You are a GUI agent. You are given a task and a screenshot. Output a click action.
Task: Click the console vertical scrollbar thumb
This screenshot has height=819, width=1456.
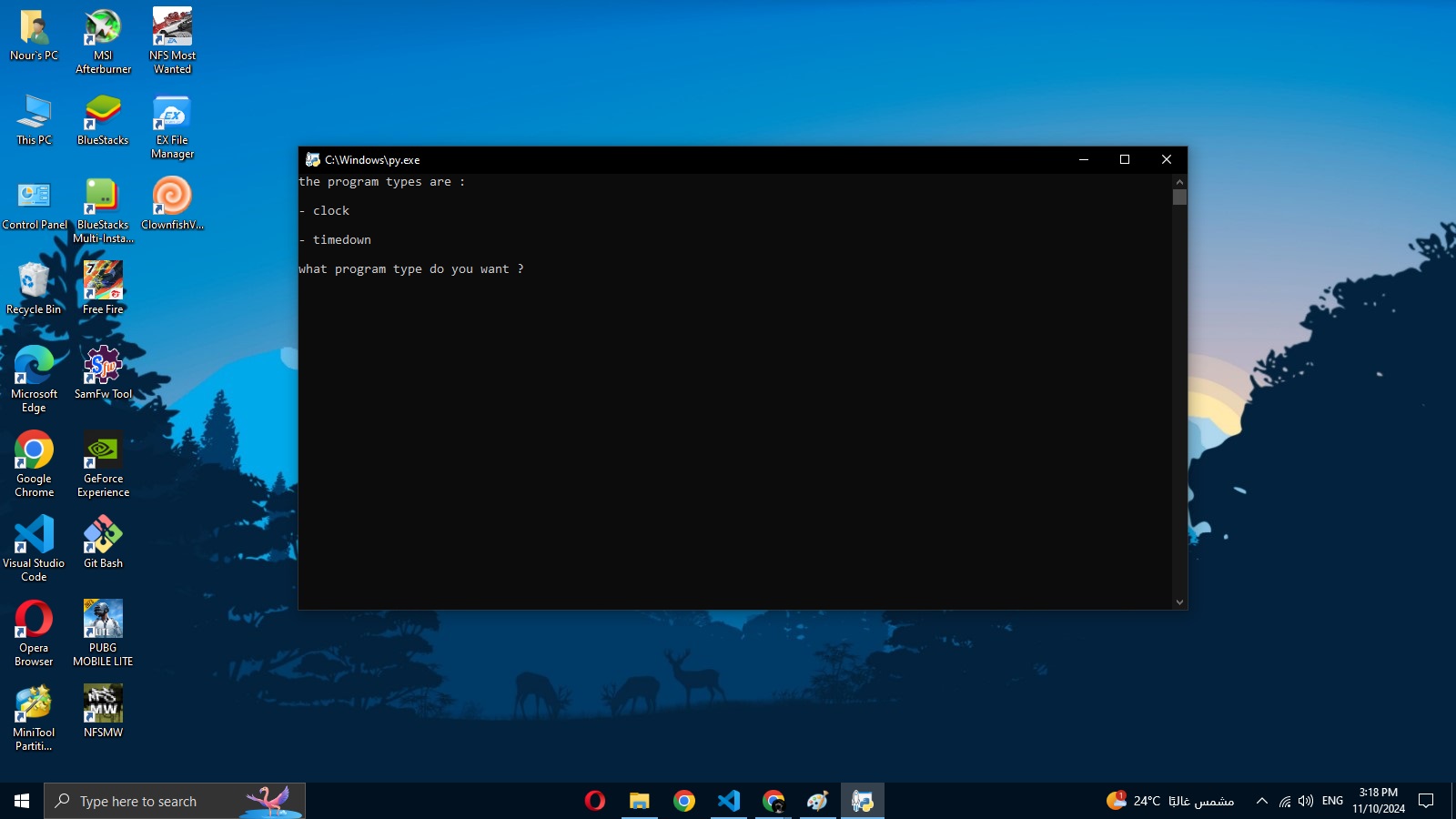click(x=1179, y=197)
